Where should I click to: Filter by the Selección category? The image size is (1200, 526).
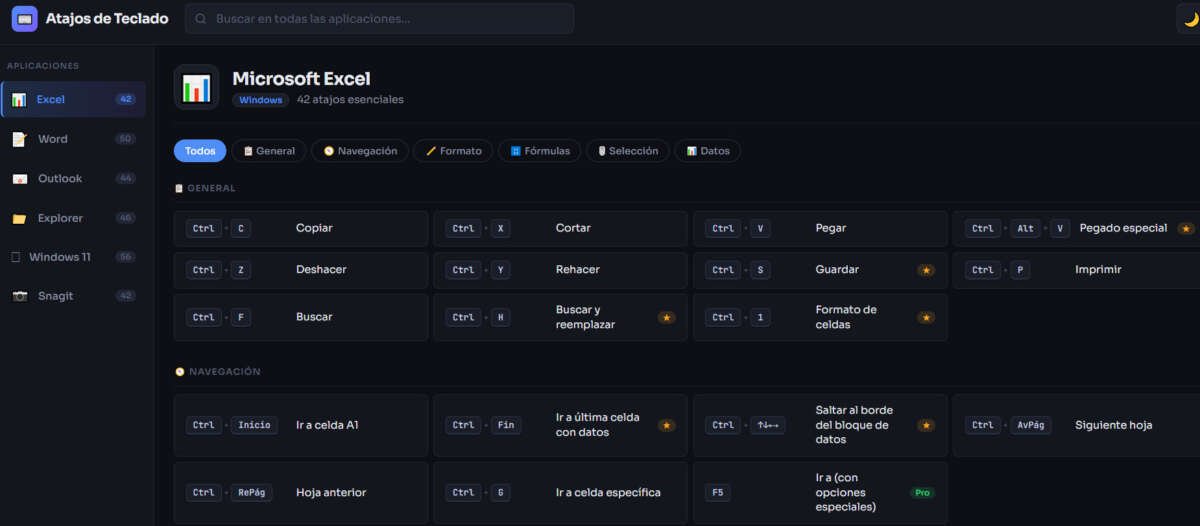coord(627,151)
